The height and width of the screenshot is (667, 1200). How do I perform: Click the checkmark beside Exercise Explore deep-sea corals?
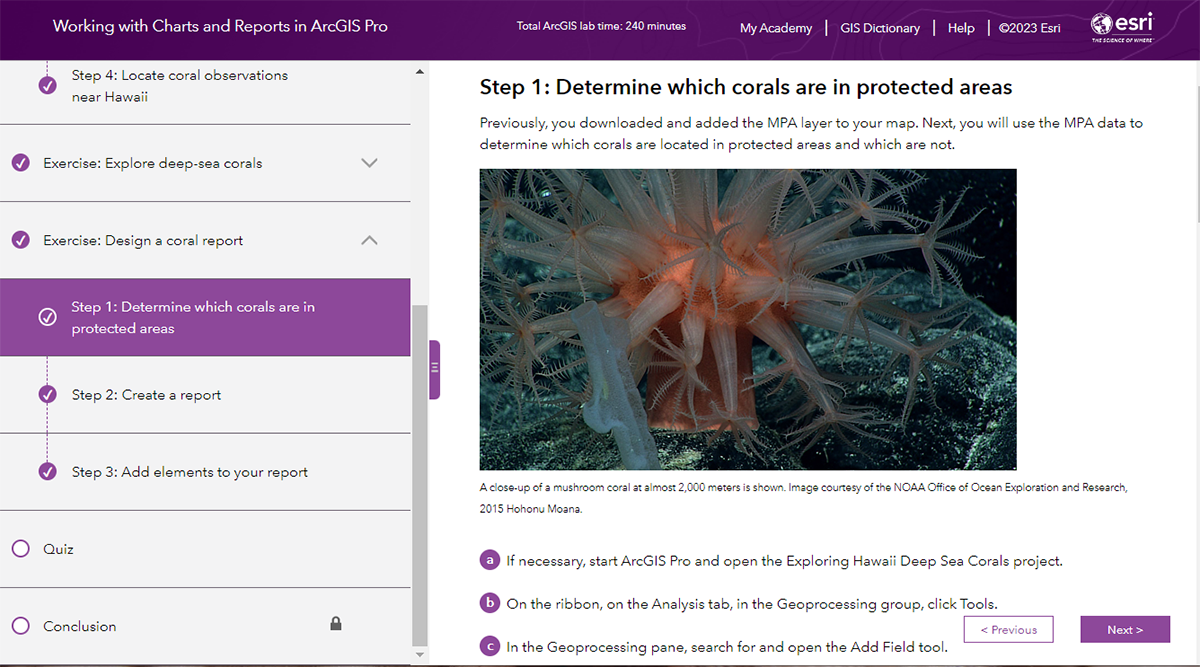pos(22,162)
